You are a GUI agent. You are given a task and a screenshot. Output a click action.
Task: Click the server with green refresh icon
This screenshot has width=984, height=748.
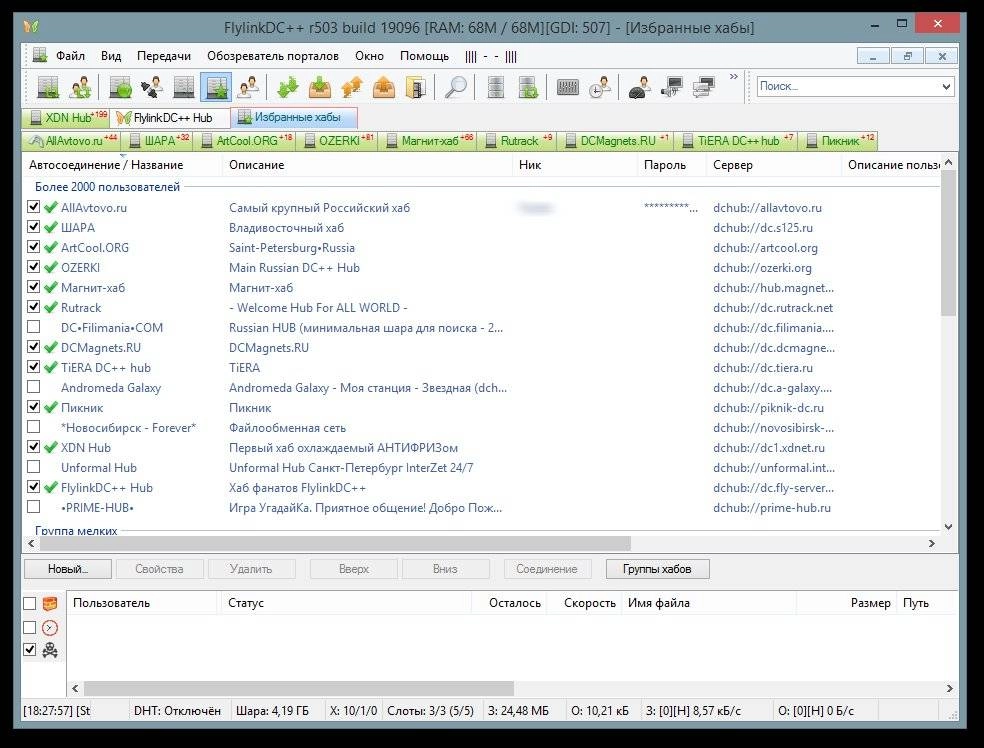pyautogui.click(x=528, y=87)
